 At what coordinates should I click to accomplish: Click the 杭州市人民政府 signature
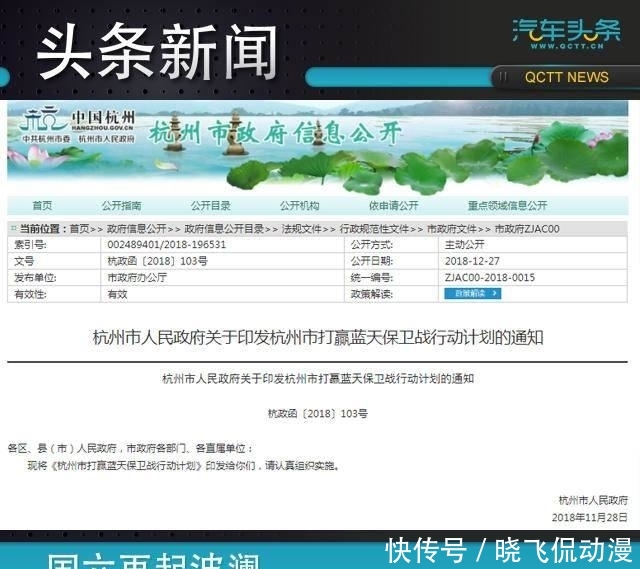(x=593, y=500)
